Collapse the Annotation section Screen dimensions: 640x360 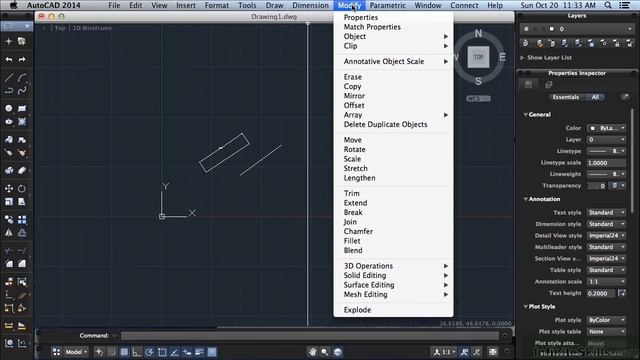(525, 199)
